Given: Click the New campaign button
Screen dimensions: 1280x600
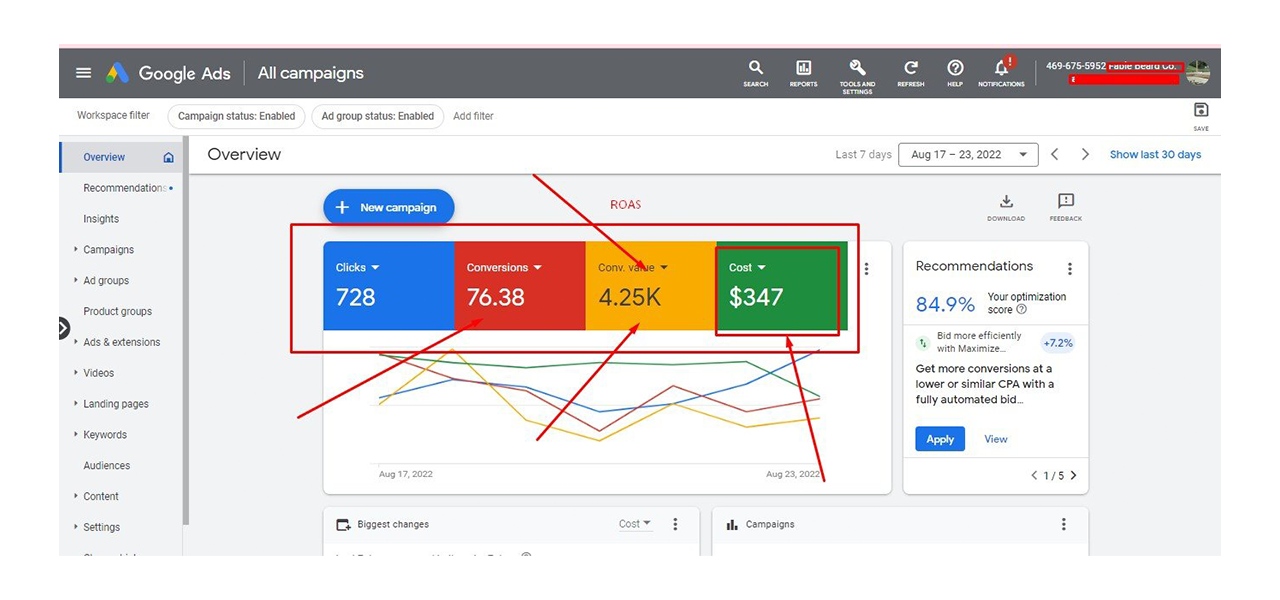Looking at the screenshot, I should (x=388, y=207).
